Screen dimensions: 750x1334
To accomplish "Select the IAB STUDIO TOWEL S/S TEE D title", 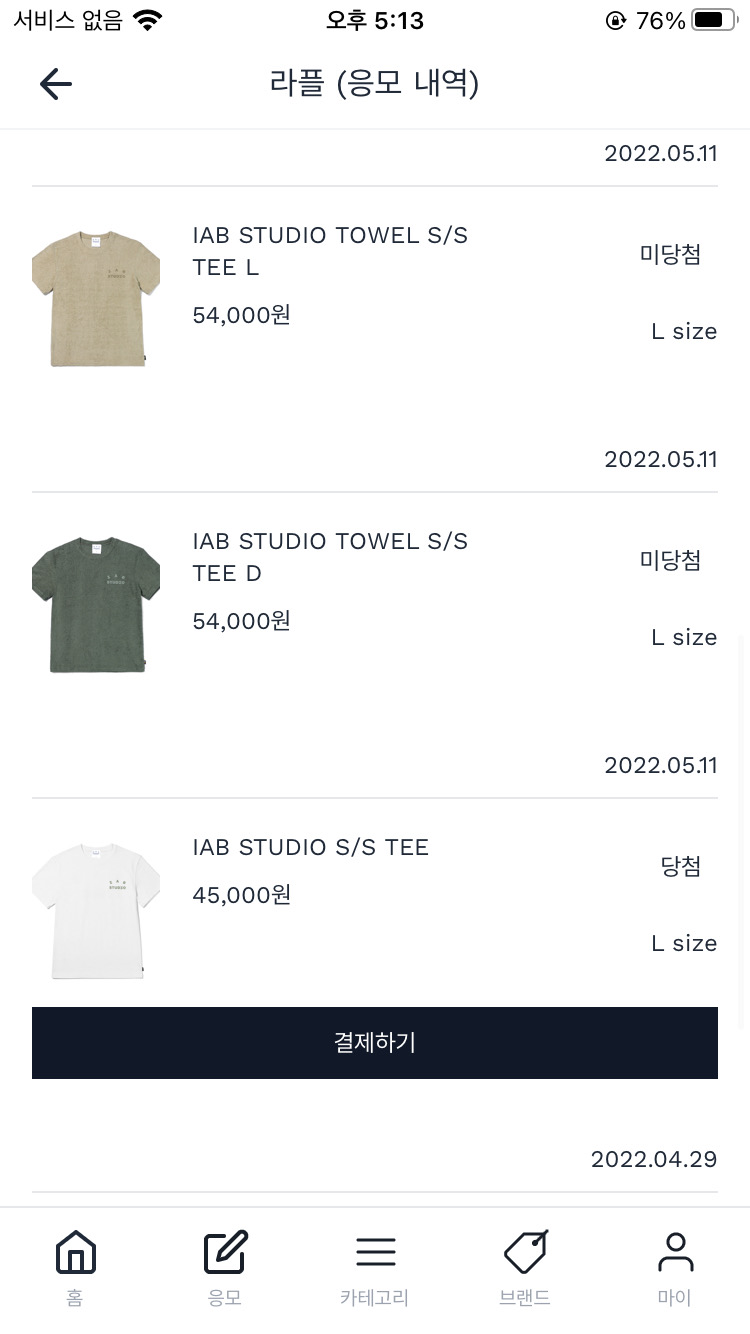I will (330, 557).
